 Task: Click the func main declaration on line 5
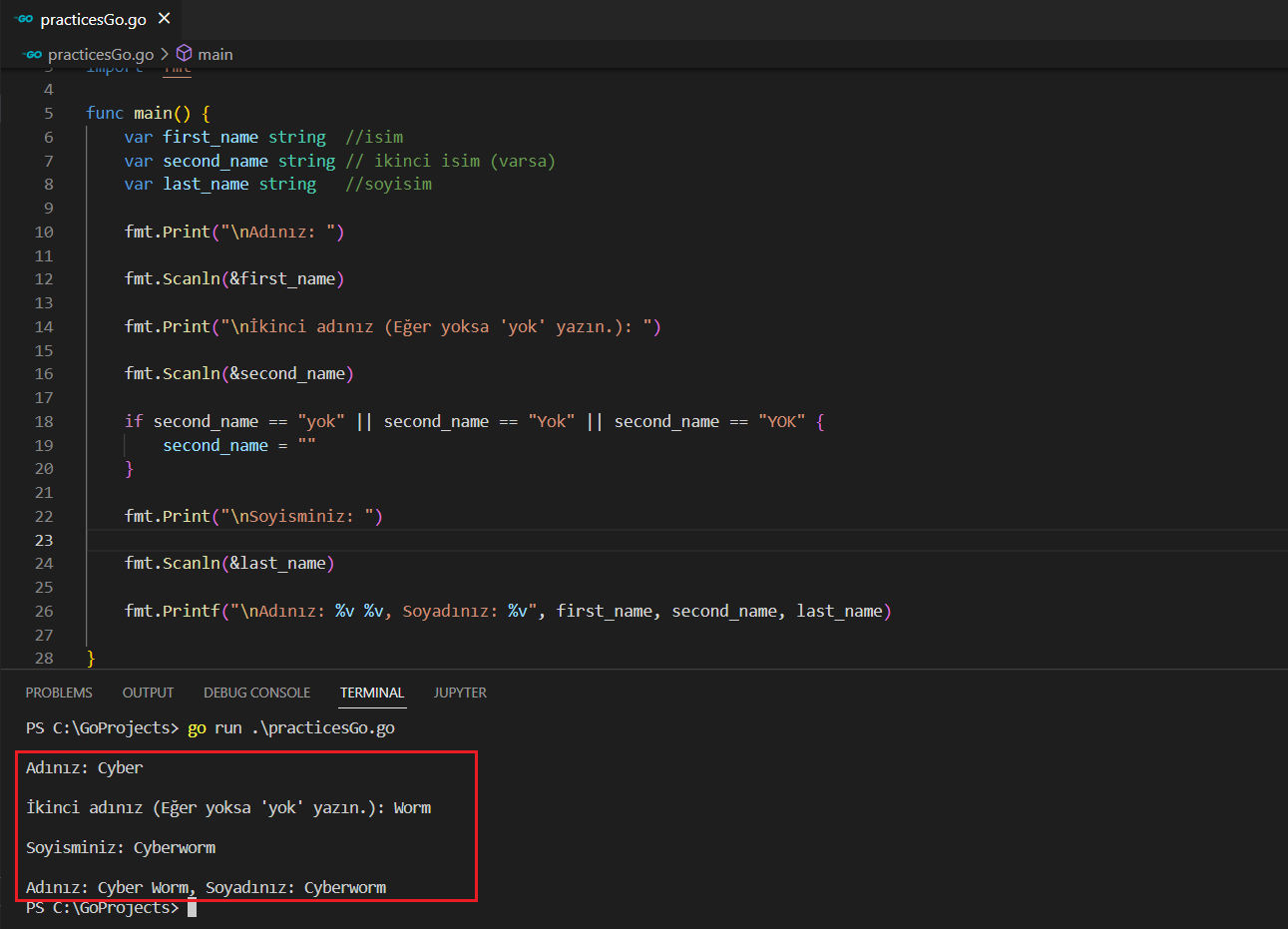[x=148, y=113]
